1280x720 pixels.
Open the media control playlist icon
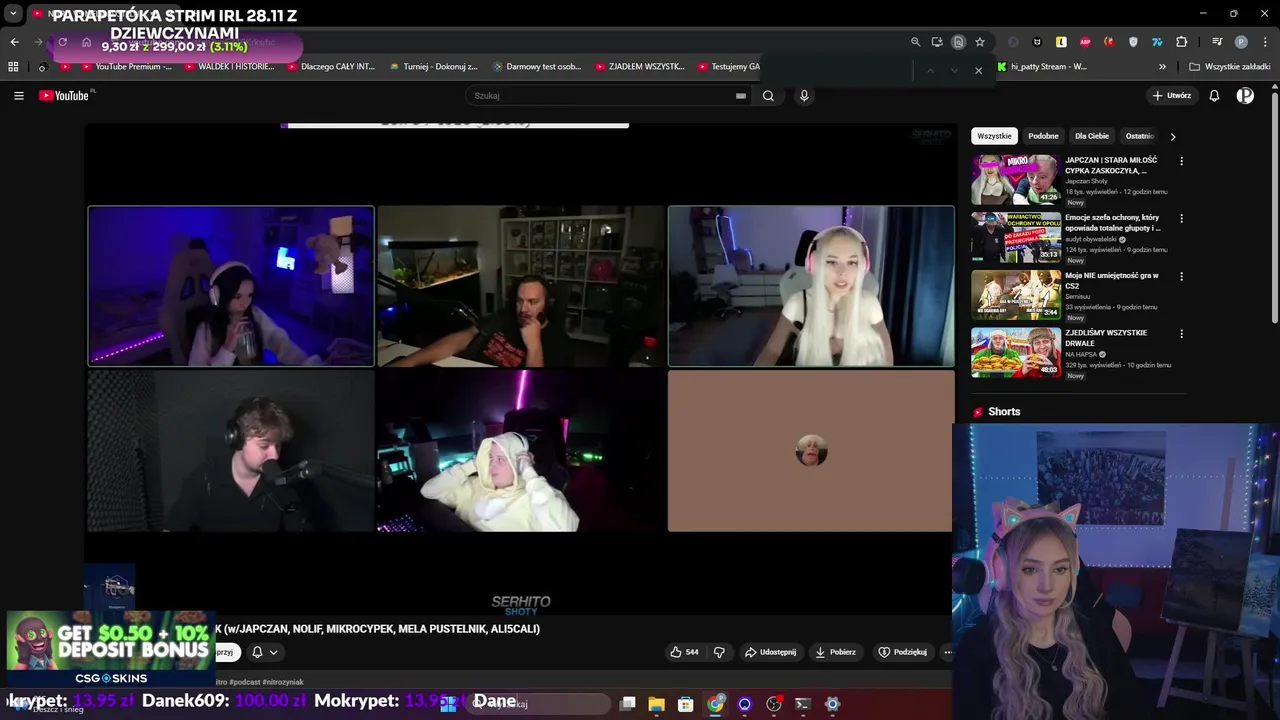tap(1217, 42)
